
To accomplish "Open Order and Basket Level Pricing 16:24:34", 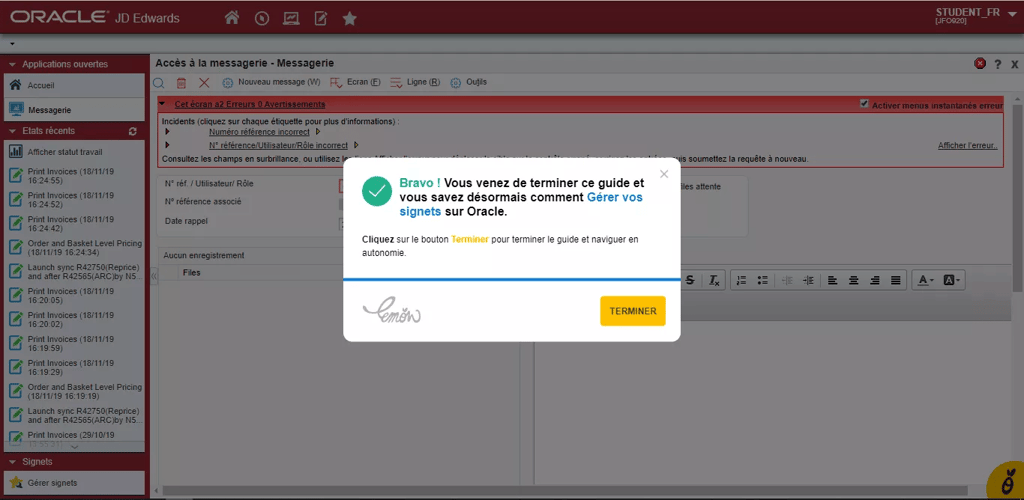I will coord(74,247).
